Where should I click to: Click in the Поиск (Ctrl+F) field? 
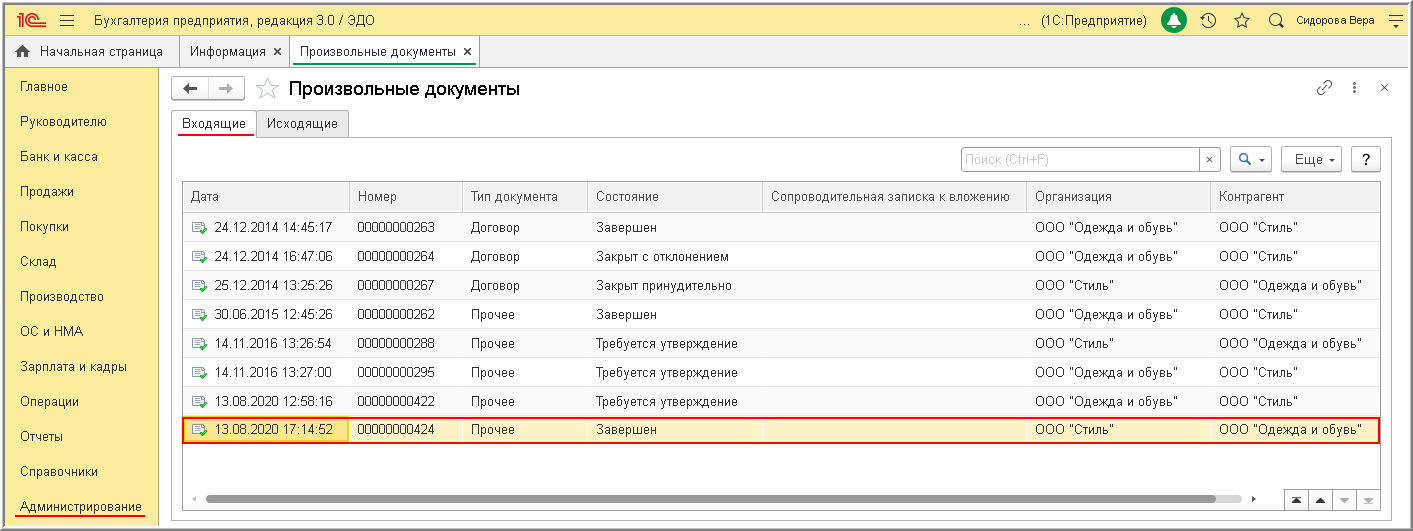pos(1080,159)
